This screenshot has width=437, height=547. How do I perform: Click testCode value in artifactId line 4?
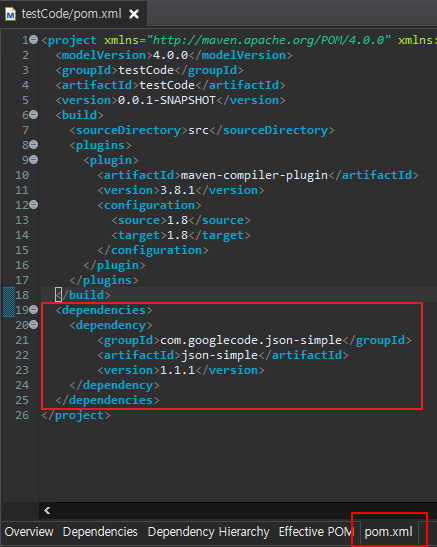pos(167,85)
